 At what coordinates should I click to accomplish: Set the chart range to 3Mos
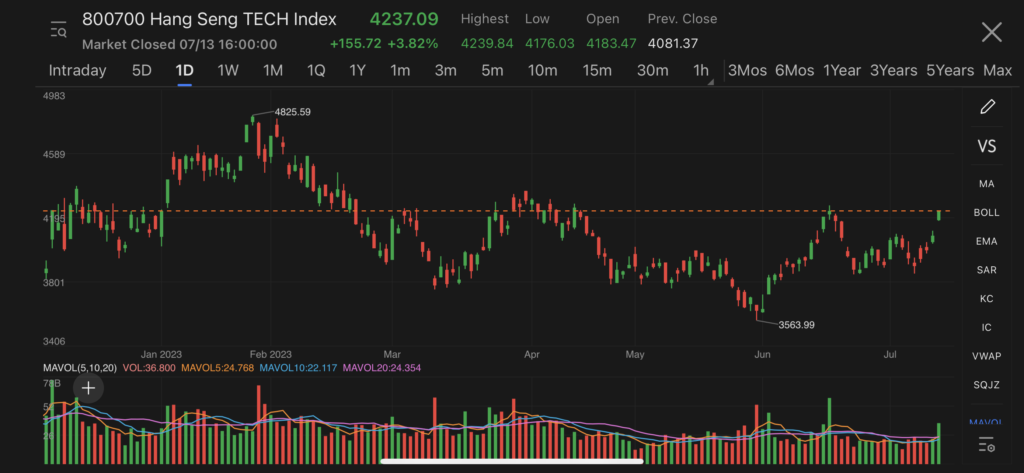point(747,71)
